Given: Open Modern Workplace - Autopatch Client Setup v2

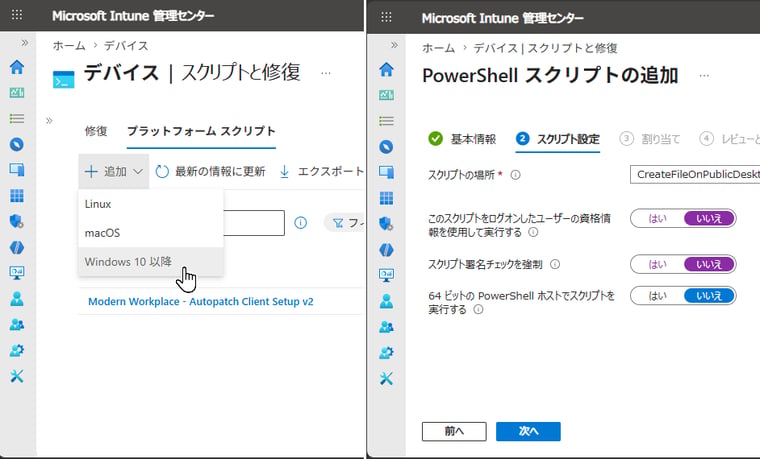Looking at the screenshot, I should (x=201, y=301).
